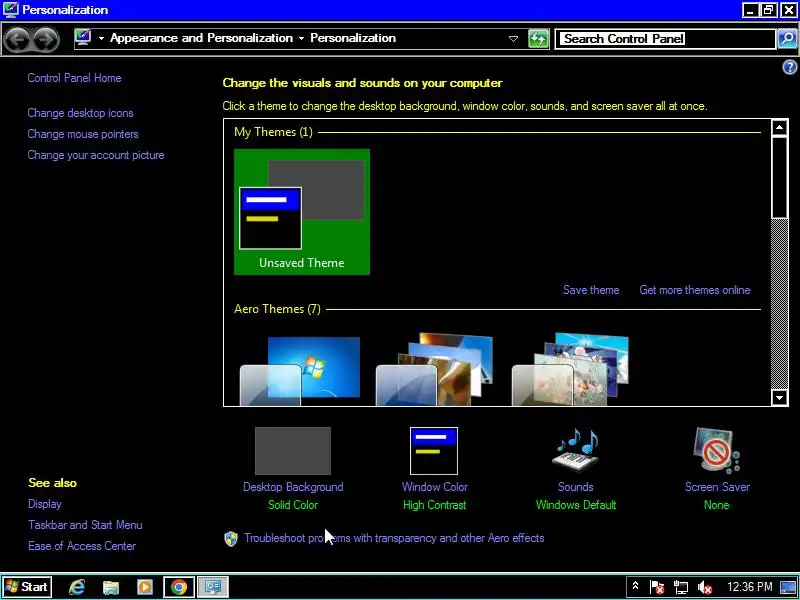Click Troubleshoot problems with transparency link
800x600 pixels.
click(x=394, y=538)
